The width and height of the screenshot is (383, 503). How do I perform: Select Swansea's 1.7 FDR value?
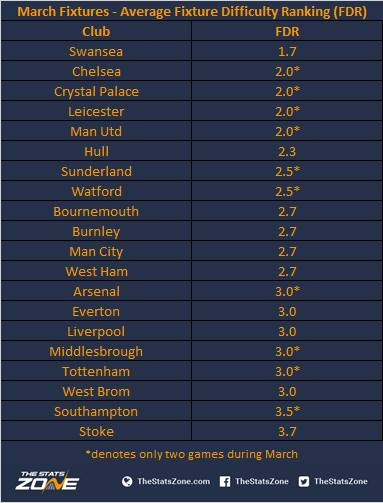pyautogui.click(x=287, y=51)
